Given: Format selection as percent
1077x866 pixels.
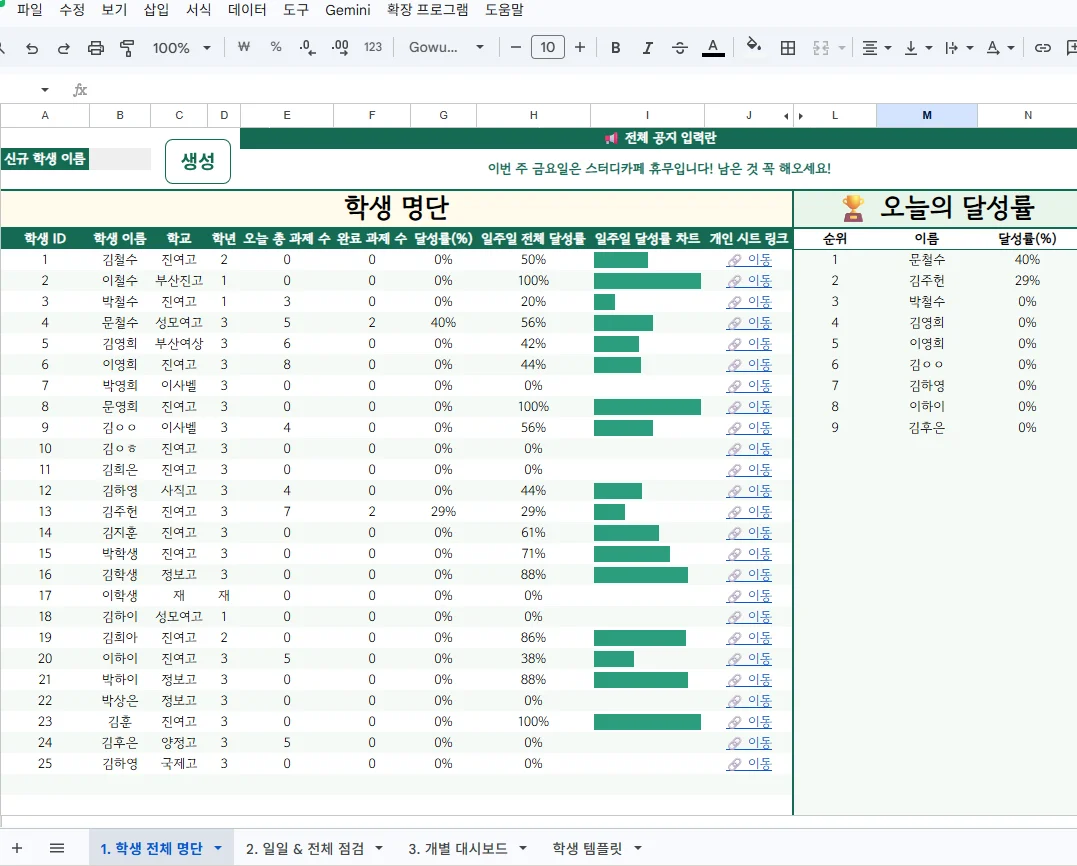Looking at the screenshot, I should click(275, 47).
